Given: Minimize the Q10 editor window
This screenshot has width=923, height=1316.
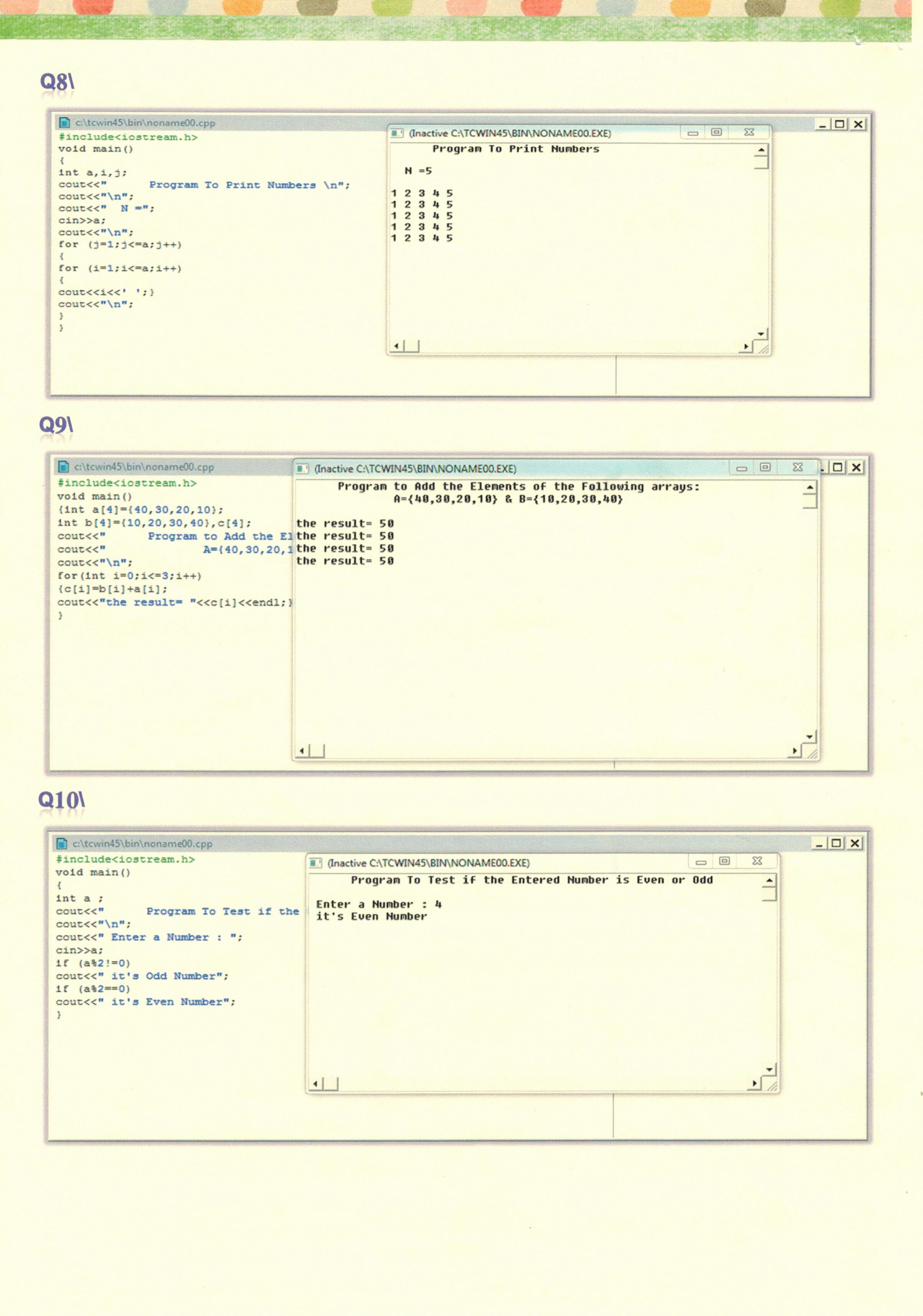Looking at the screenshot, I should [x=819, y=843].
